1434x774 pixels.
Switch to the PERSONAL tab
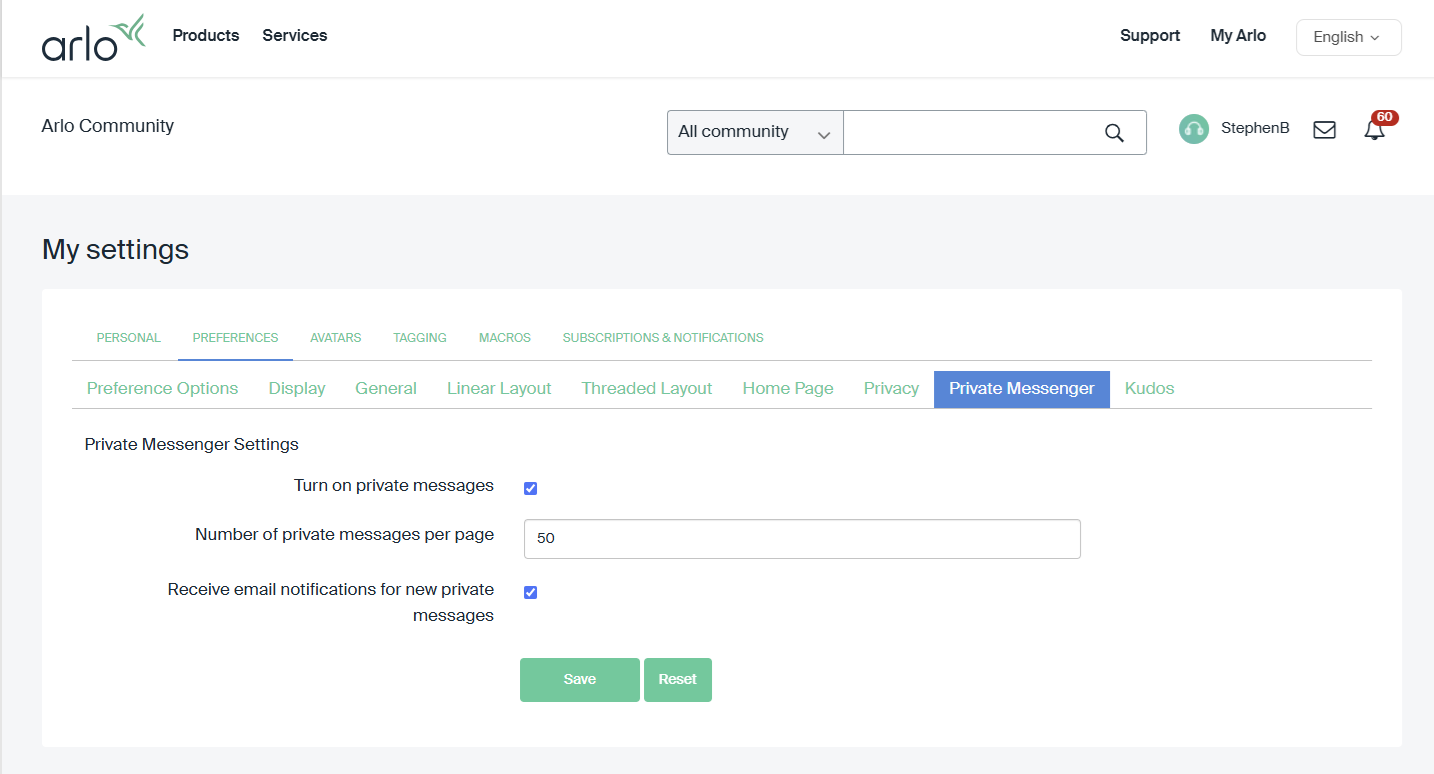[128, 337]
